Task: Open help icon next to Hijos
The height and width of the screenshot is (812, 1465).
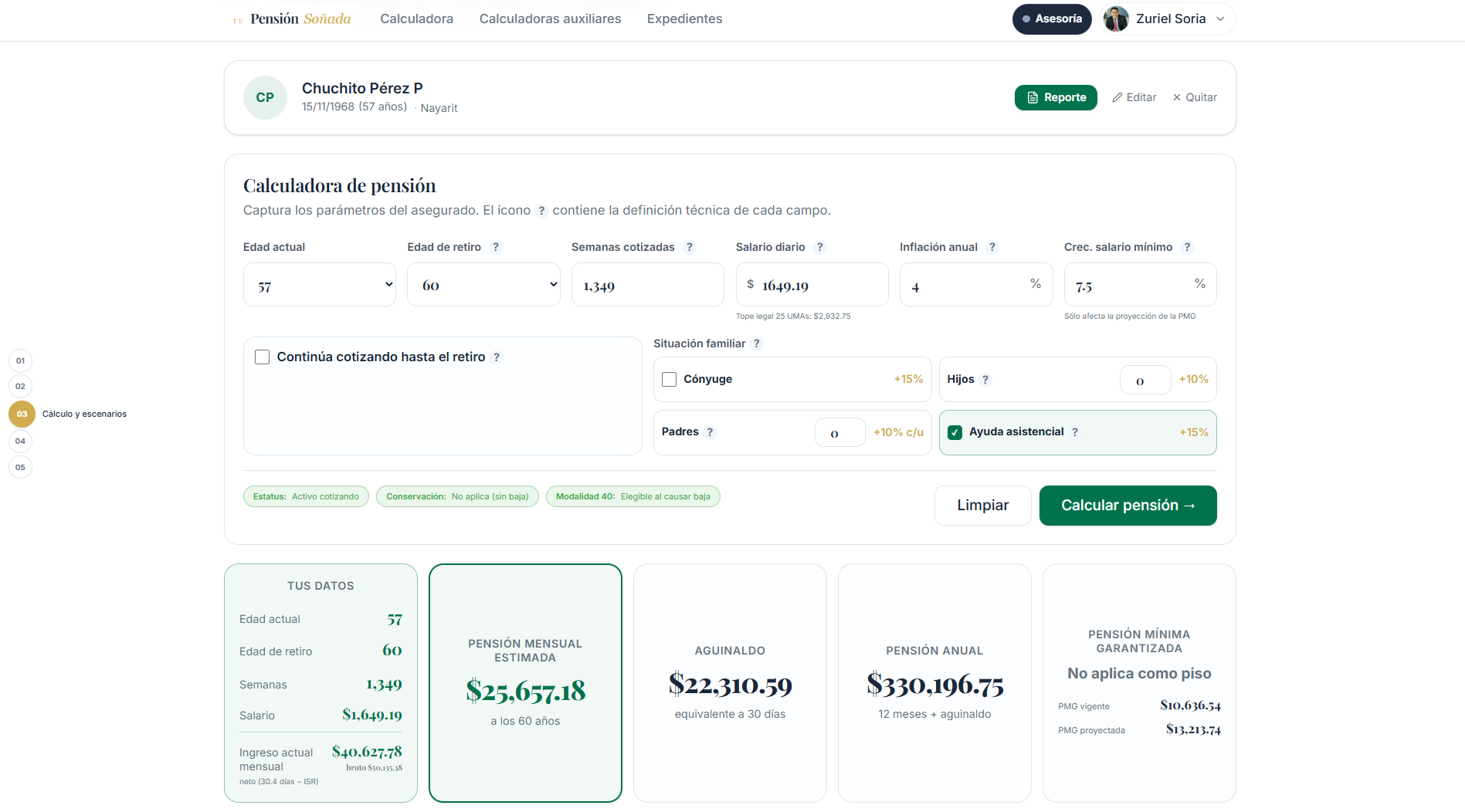Action: (985, 380)
